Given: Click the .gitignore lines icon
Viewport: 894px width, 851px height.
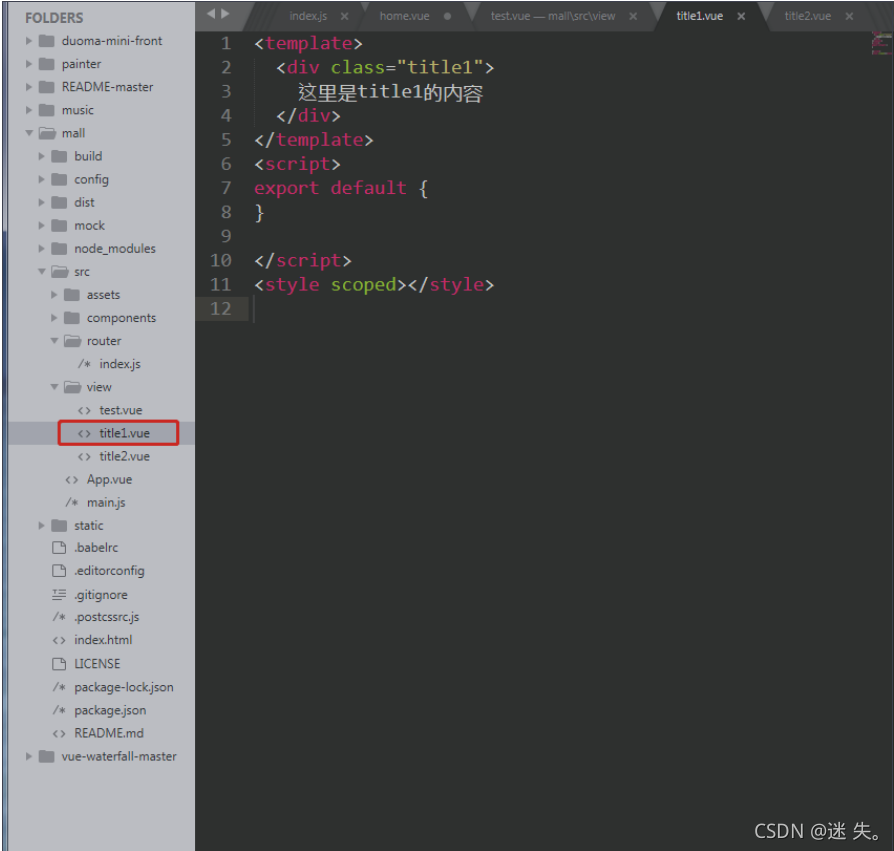Looking at the screenshot, I should 59,595.
